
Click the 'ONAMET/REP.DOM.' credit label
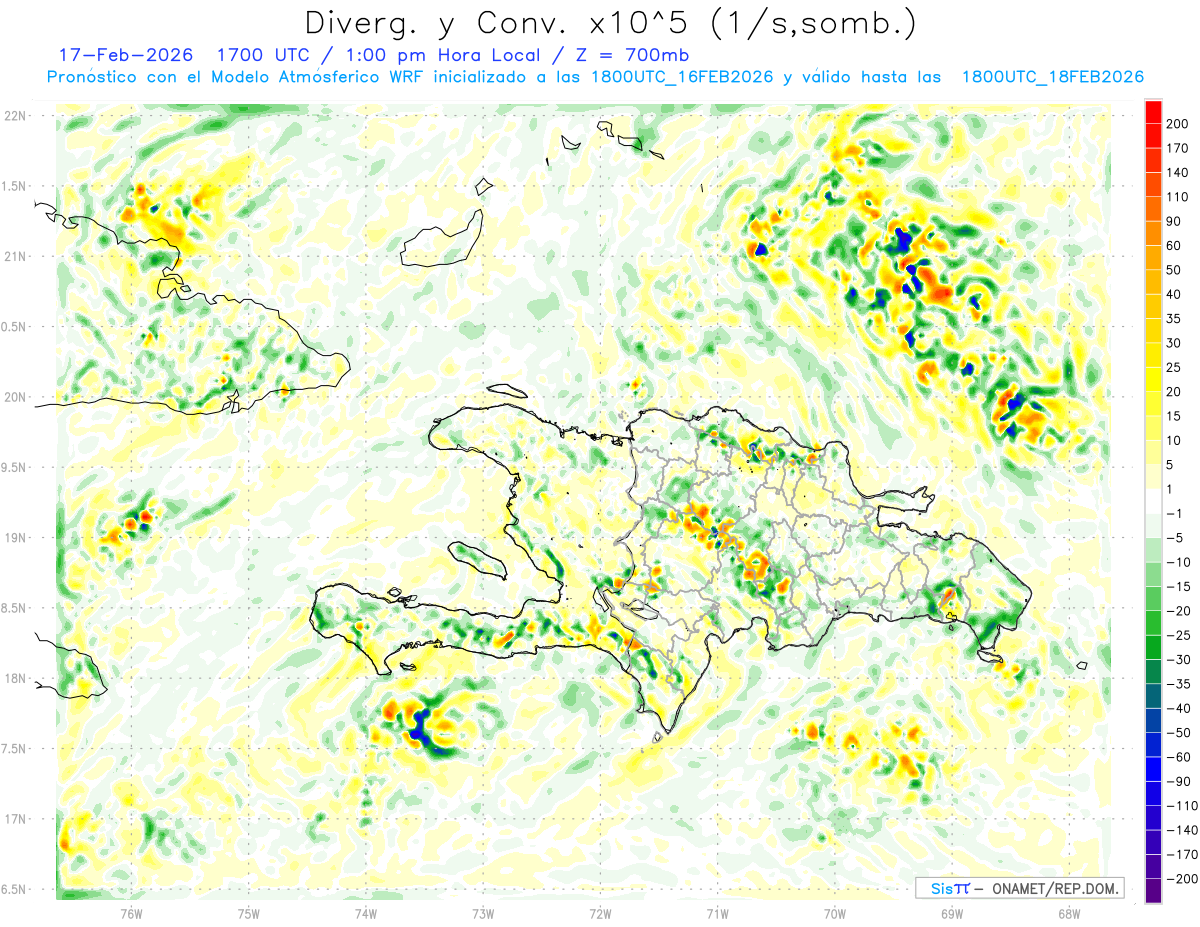point(1054,888)
